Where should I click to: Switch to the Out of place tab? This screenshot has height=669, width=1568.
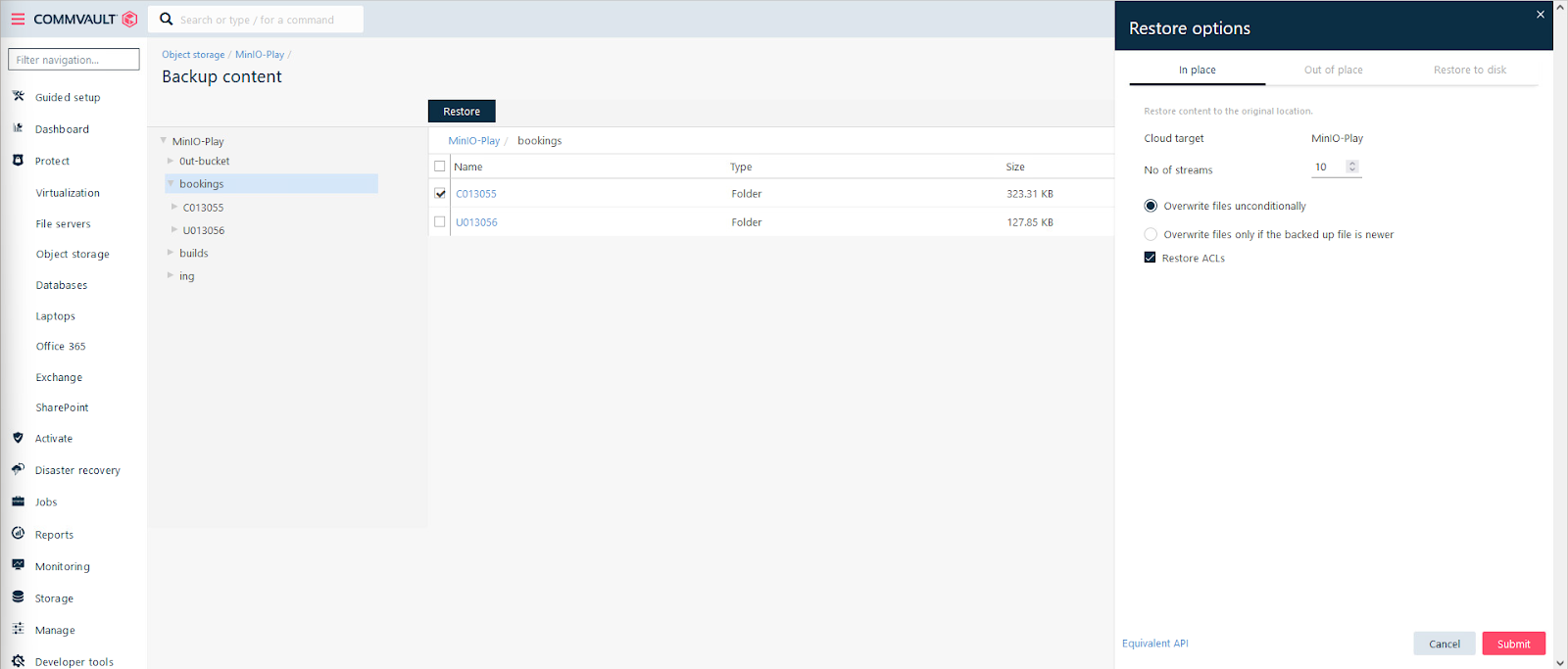[x=1333, y=70]
